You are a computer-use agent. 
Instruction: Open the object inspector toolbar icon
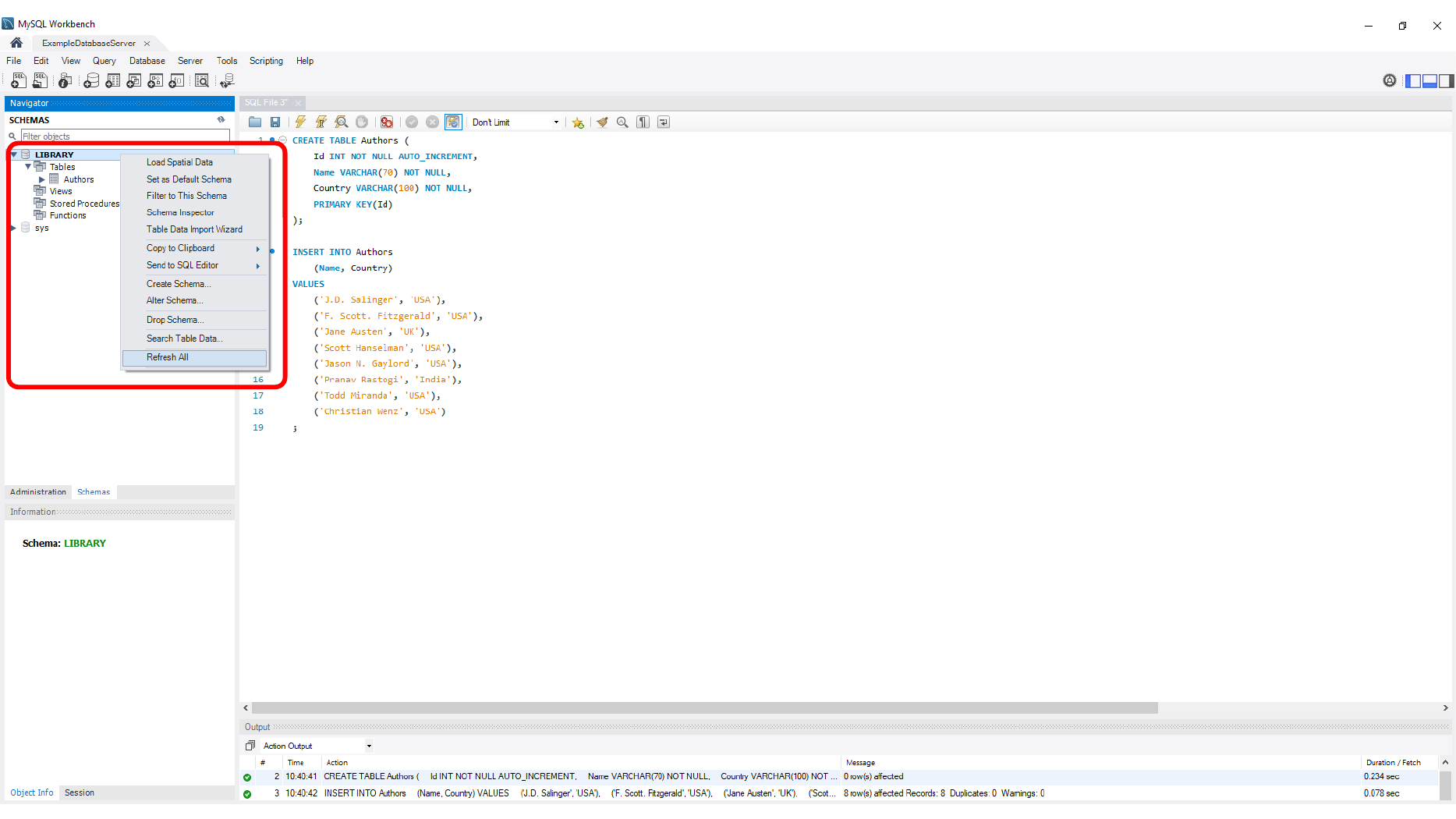point(66,80)
